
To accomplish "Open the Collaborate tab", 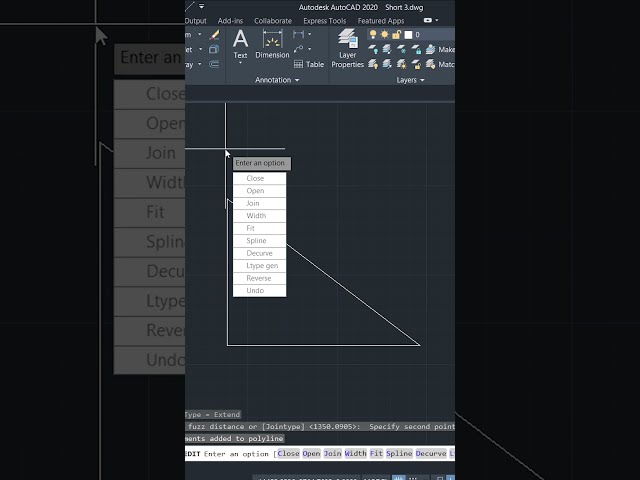I will point(273,21).
